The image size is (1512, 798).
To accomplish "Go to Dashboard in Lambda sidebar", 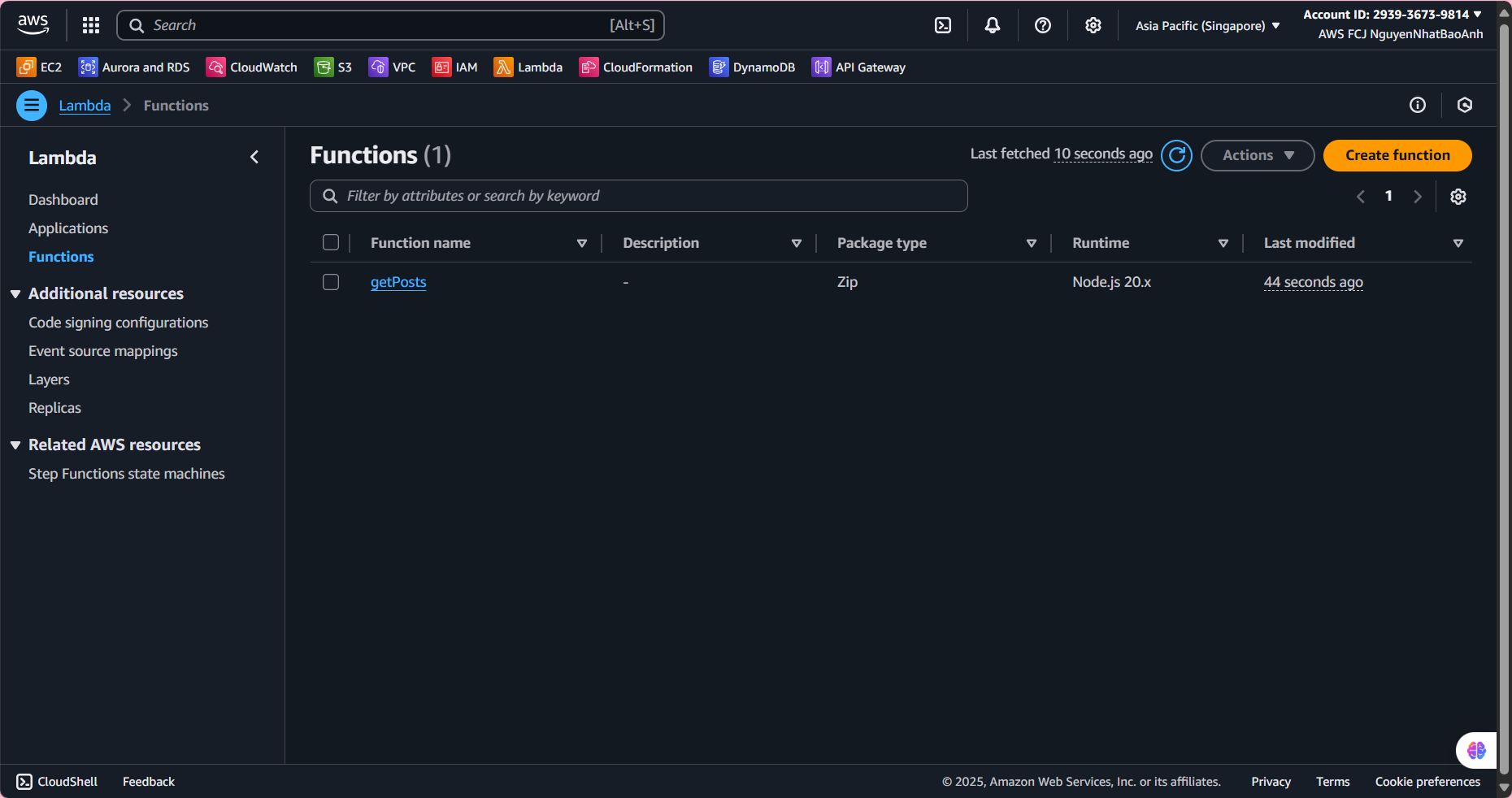I will (x=63, y=200).
